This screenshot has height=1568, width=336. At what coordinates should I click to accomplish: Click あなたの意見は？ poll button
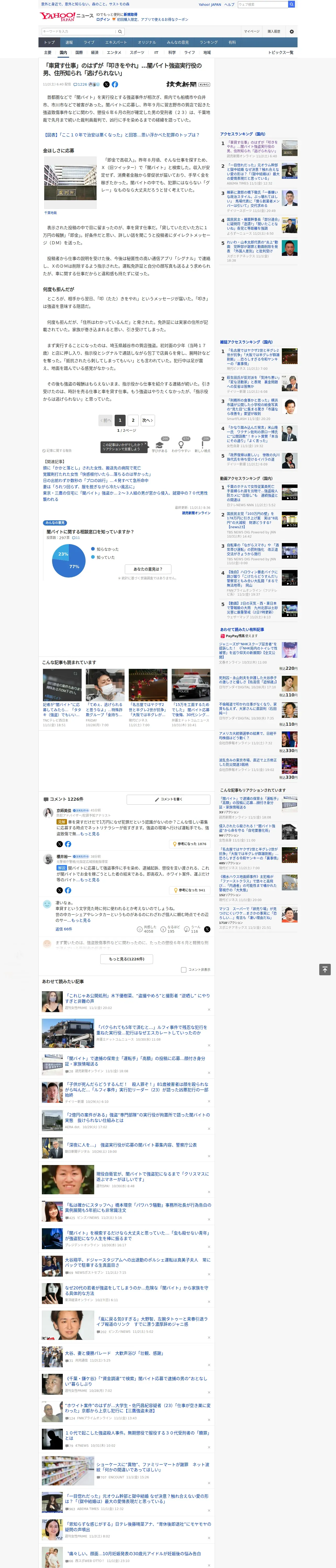[148, 569]
